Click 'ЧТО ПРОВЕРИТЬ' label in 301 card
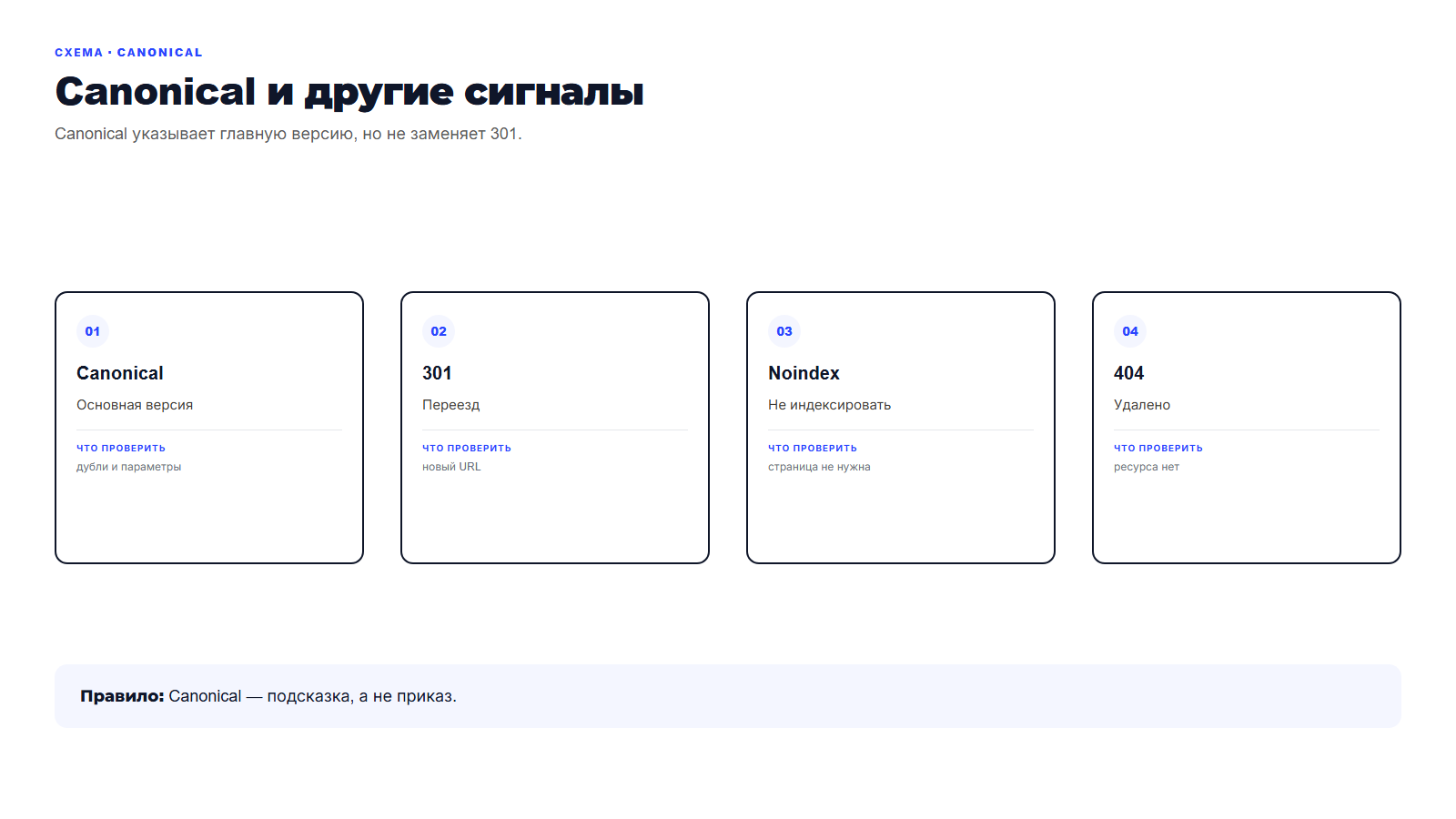This screenshot has height=819, width=1456. click(467, 448)
